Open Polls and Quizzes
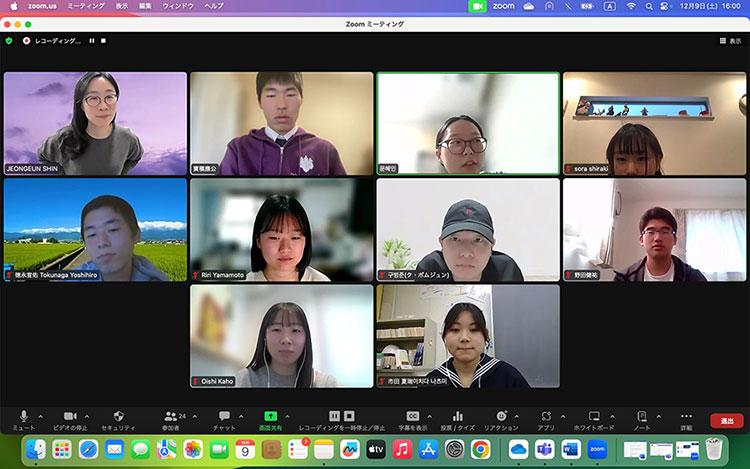Image resolution: width=750 pixels, height=469 pixels. tap(458, 416)
